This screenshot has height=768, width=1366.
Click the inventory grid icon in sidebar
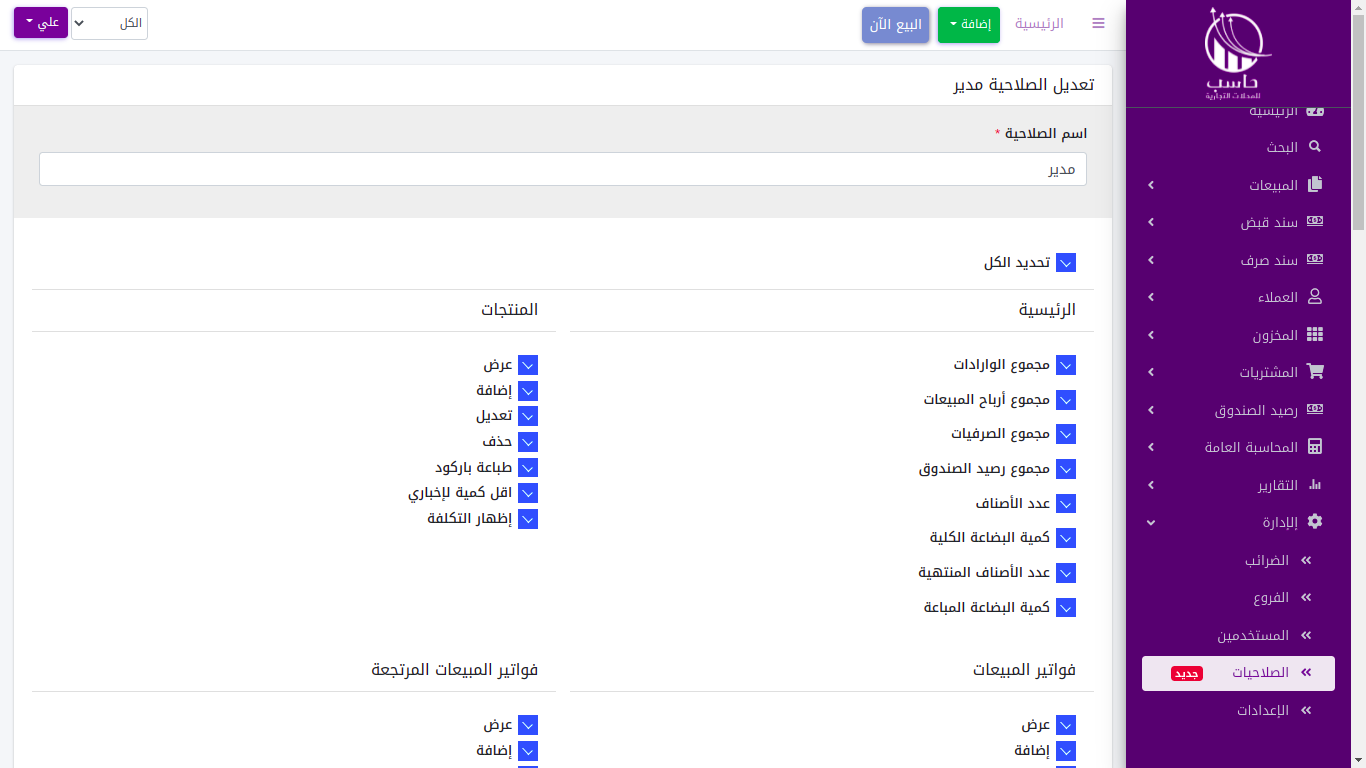click(1315, 335)
